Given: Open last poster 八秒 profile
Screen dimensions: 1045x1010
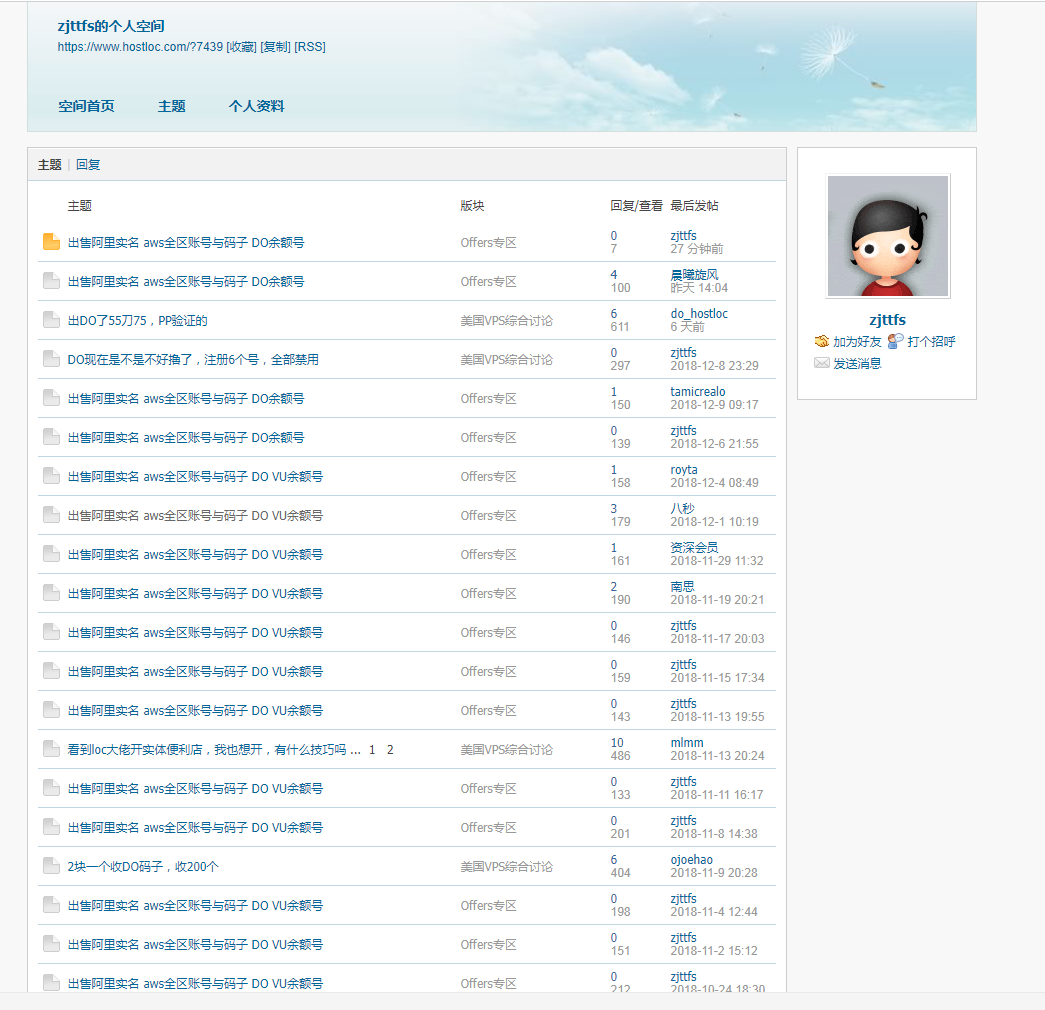Looking at the screenshot, I should point(682,509).
